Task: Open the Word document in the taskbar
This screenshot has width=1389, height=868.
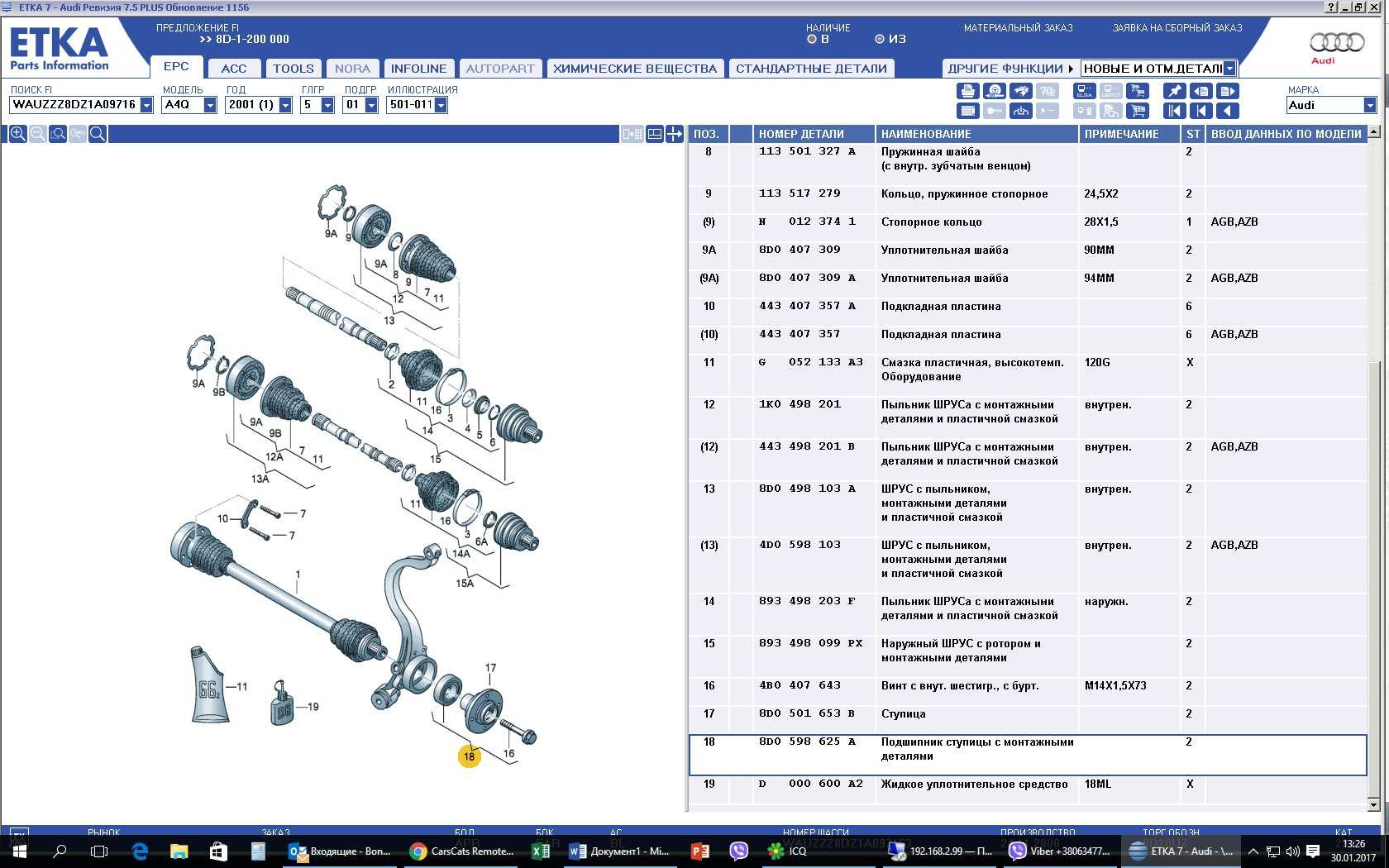Action: point(619,851)
